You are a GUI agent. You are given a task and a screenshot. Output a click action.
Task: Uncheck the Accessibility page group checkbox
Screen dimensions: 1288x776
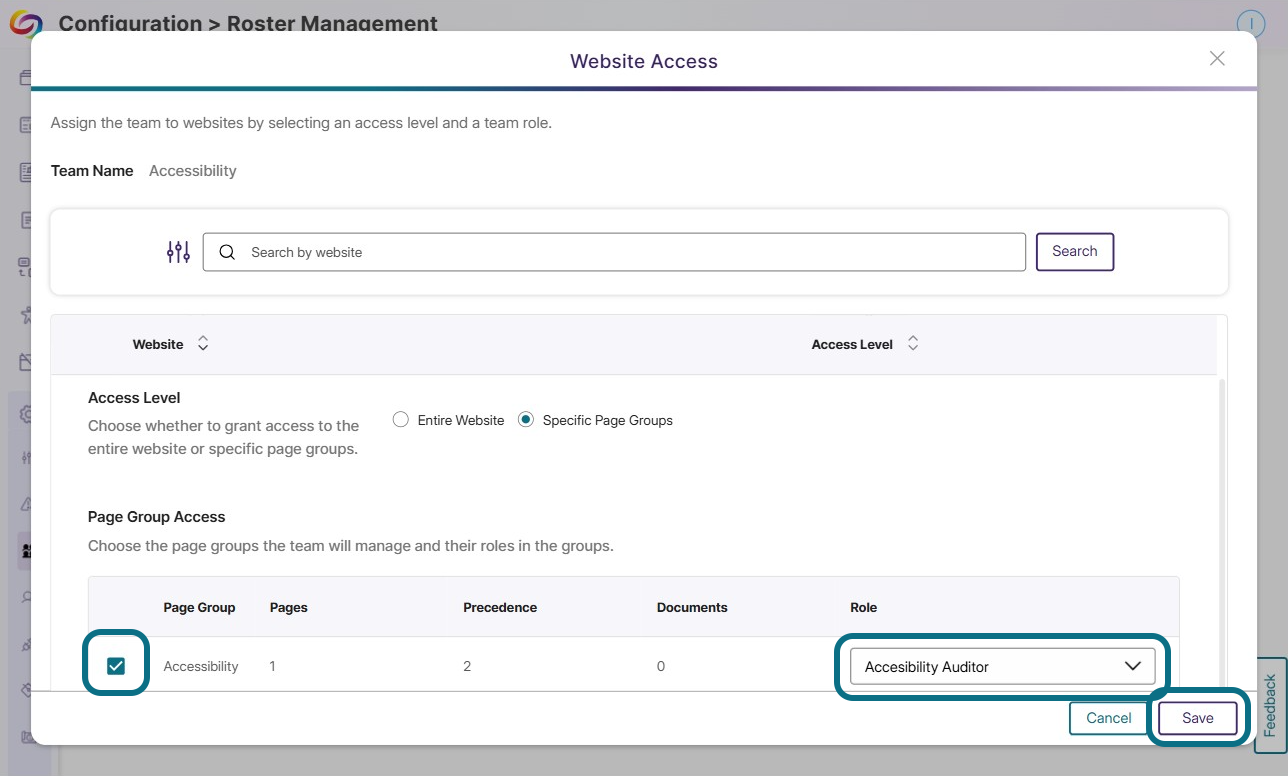click(116, 666)
